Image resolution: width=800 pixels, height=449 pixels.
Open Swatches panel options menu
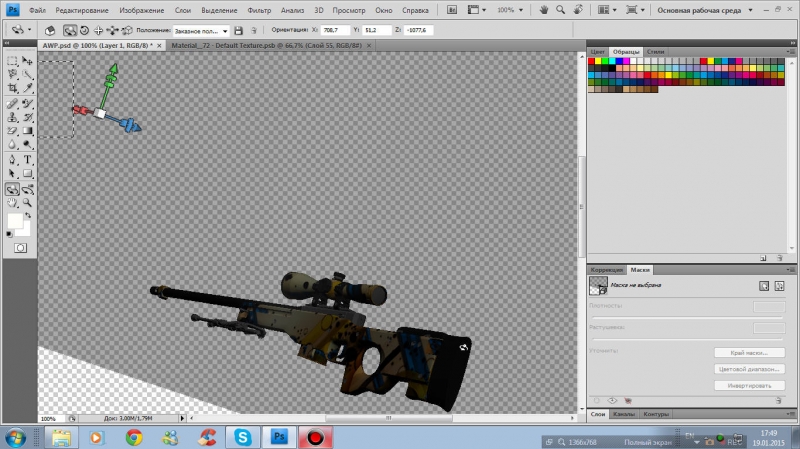(790, 52)
